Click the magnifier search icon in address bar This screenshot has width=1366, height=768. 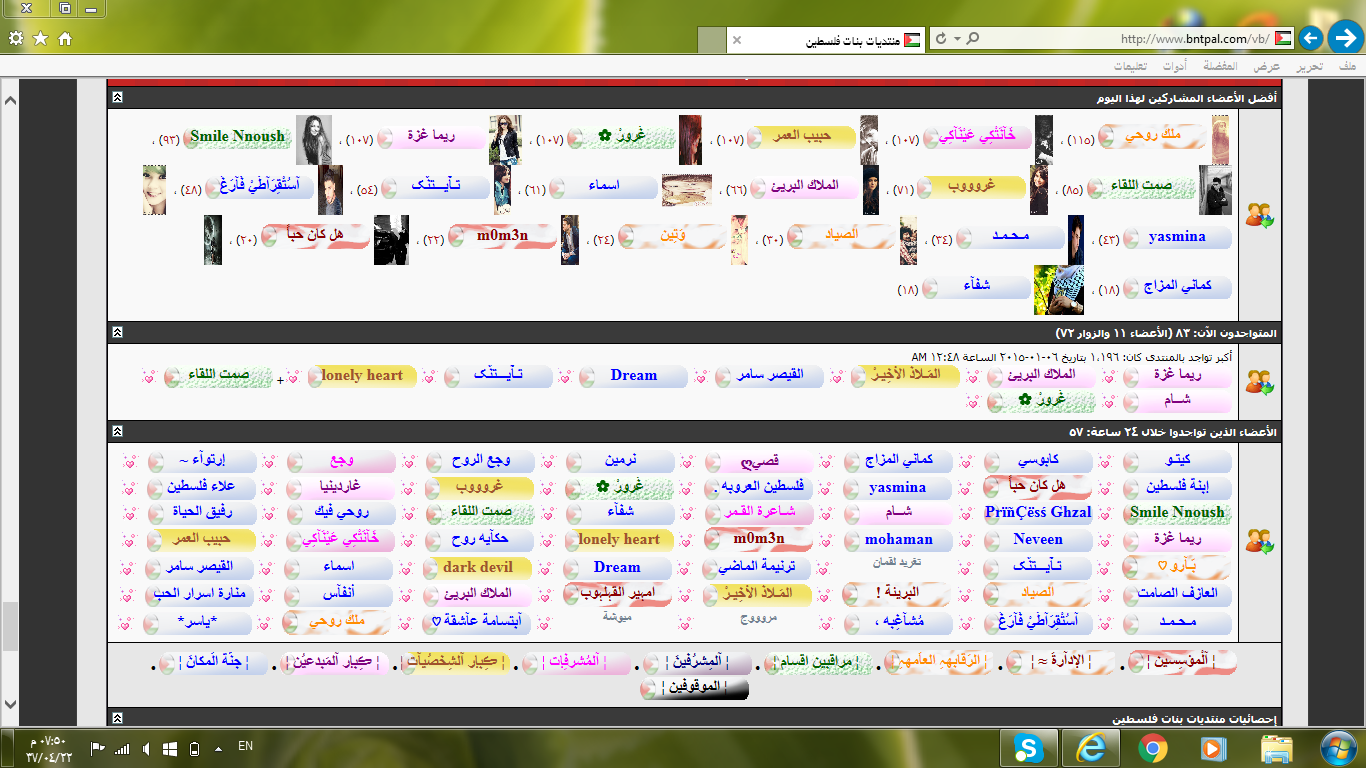(x=973, y=39)
